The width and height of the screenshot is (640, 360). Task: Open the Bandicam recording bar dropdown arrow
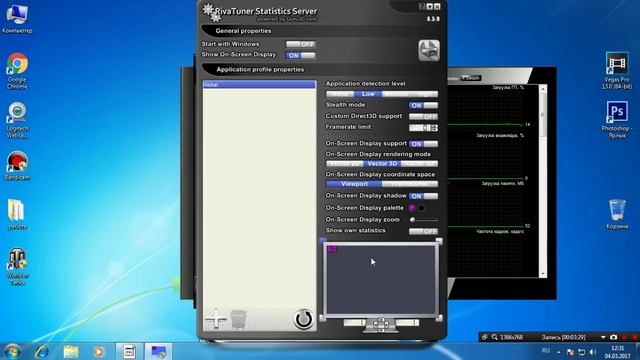[603, 337]
